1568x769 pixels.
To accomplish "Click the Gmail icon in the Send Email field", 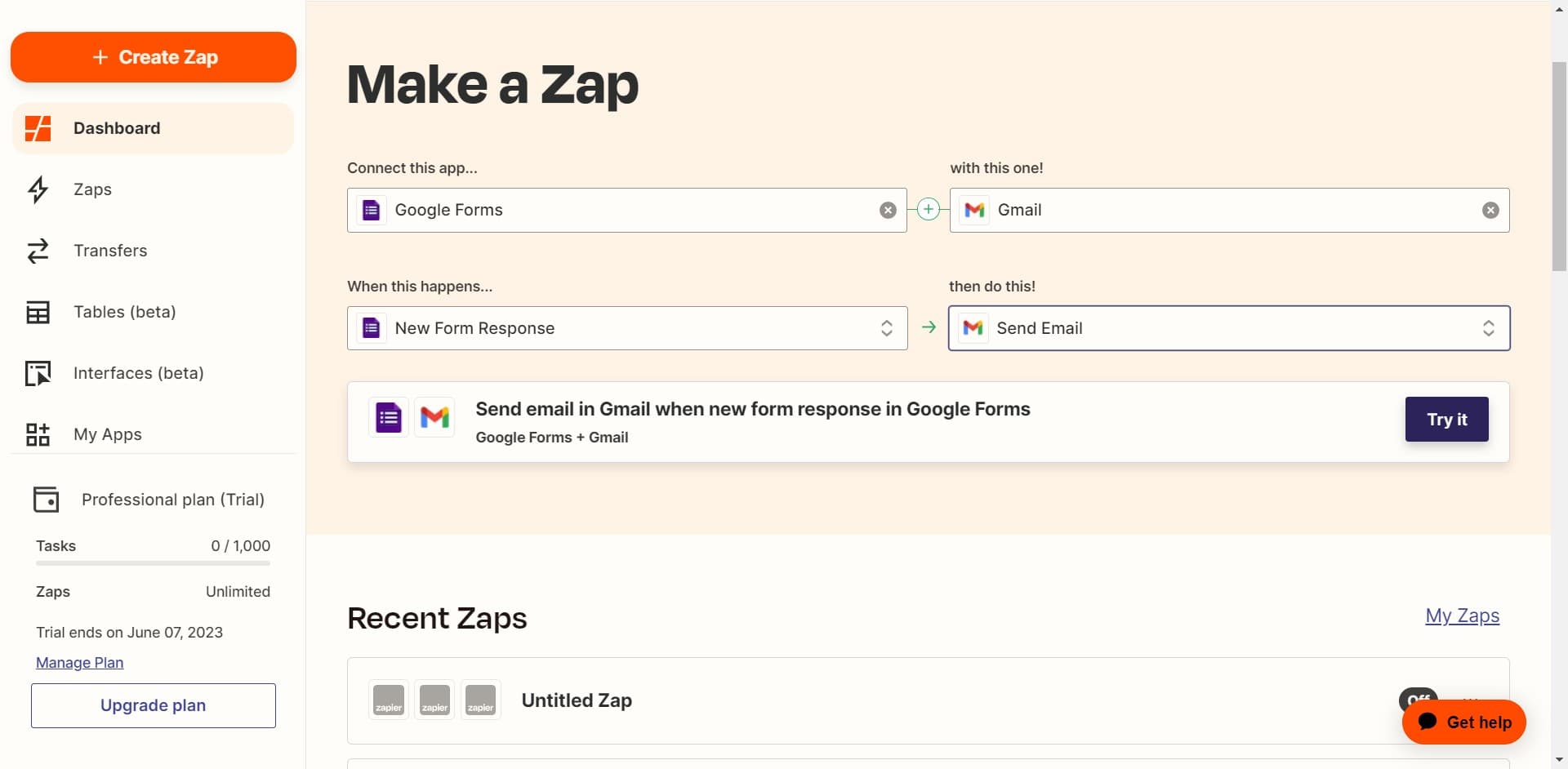I will point(973,328).
